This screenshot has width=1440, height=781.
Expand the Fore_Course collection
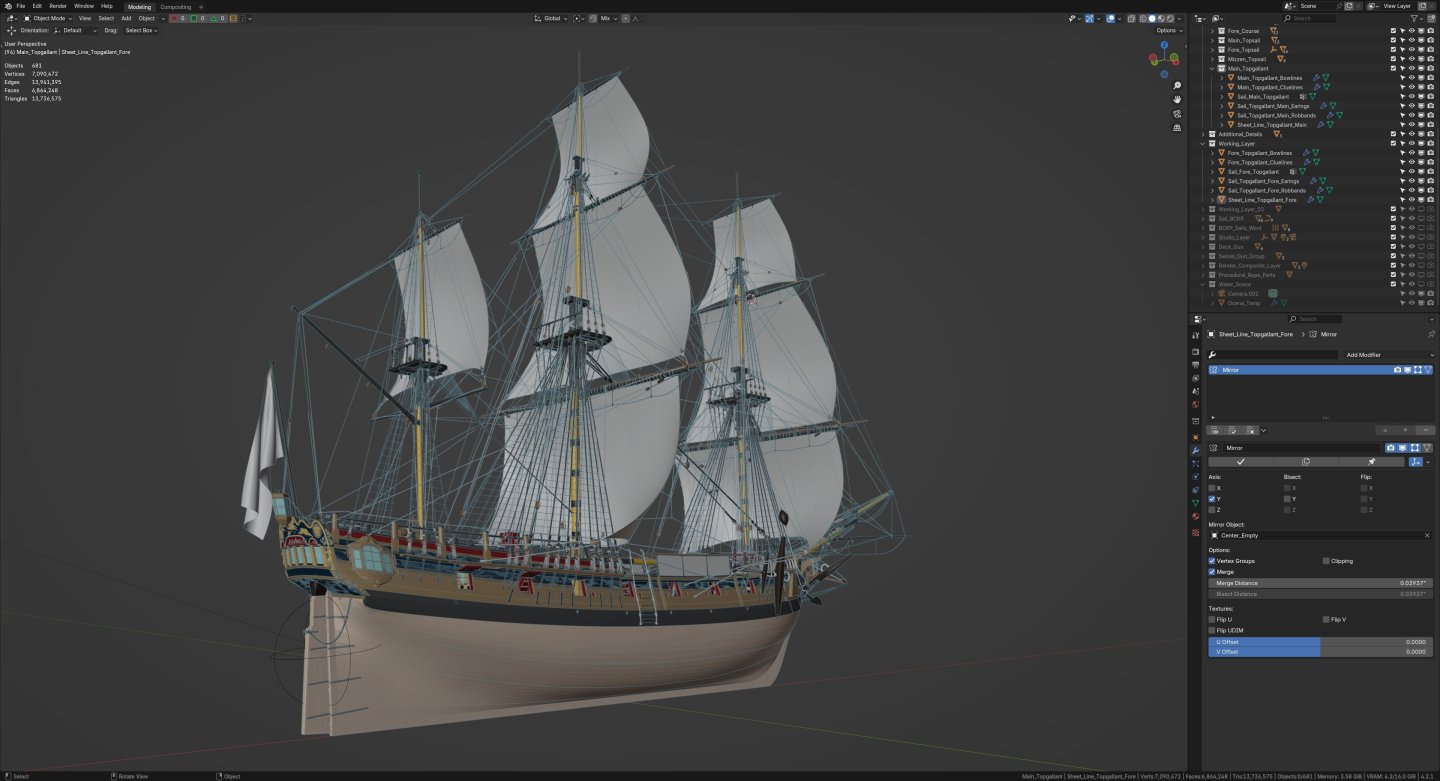coord(1212,31)
